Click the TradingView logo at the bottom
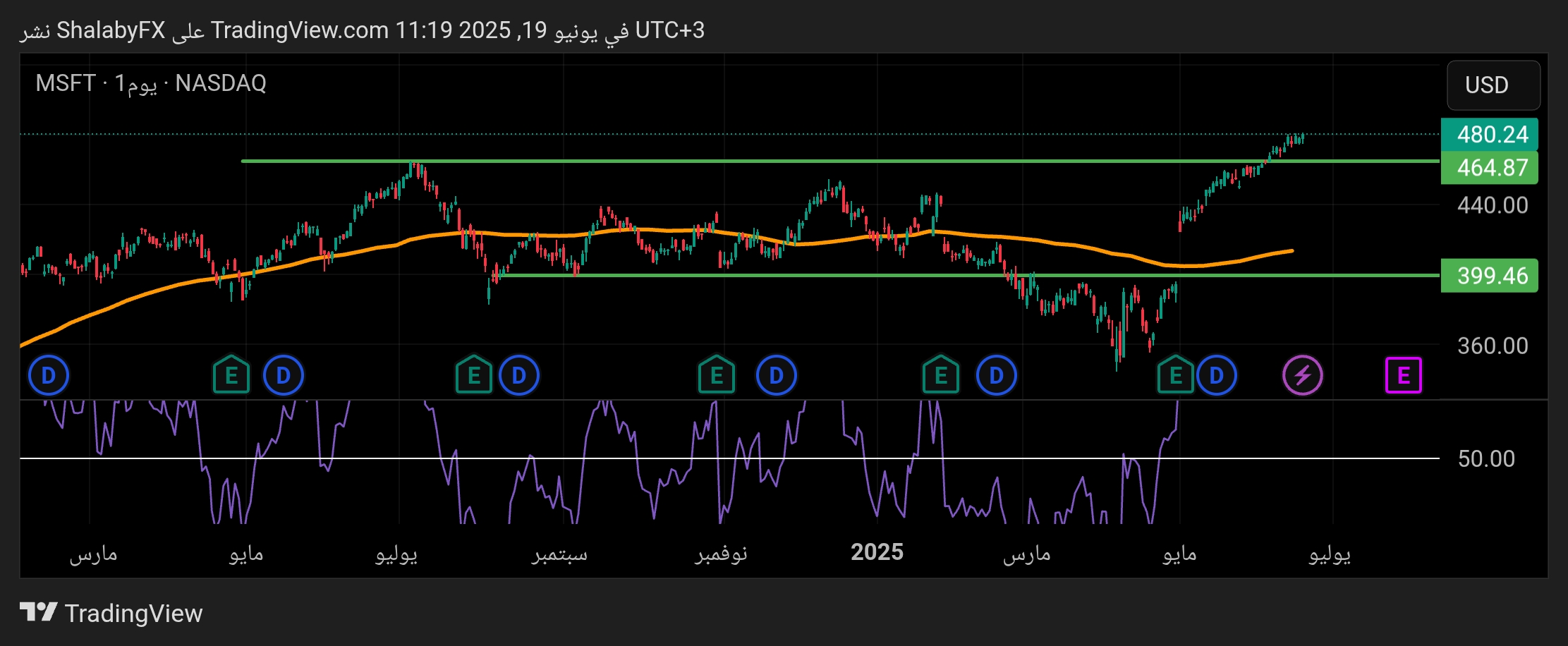Viewport: 1568px width, 646px height. pyautogui.click(x=111, y=613)
